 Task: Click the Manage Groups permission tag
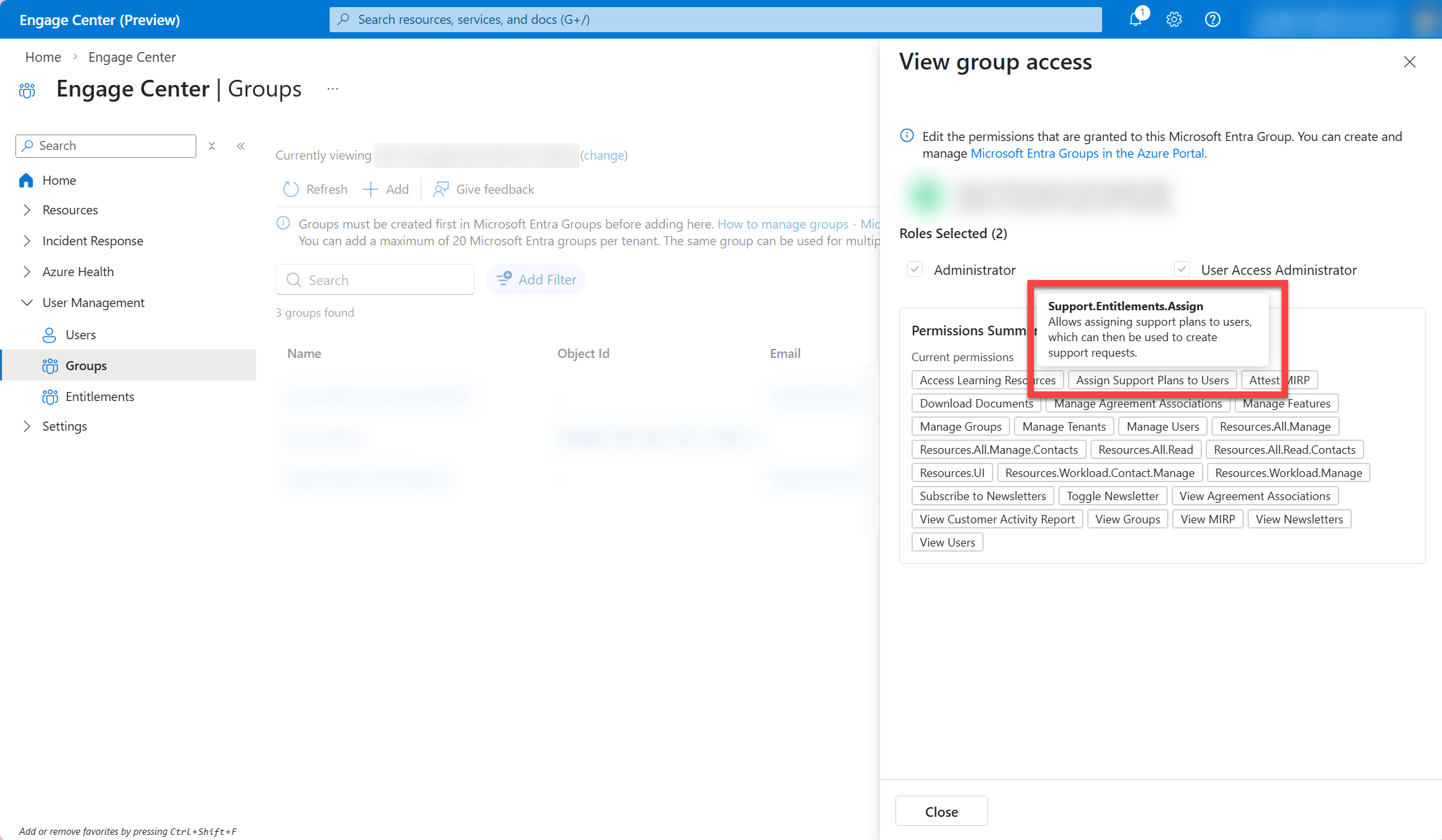[x=960, y=426]
